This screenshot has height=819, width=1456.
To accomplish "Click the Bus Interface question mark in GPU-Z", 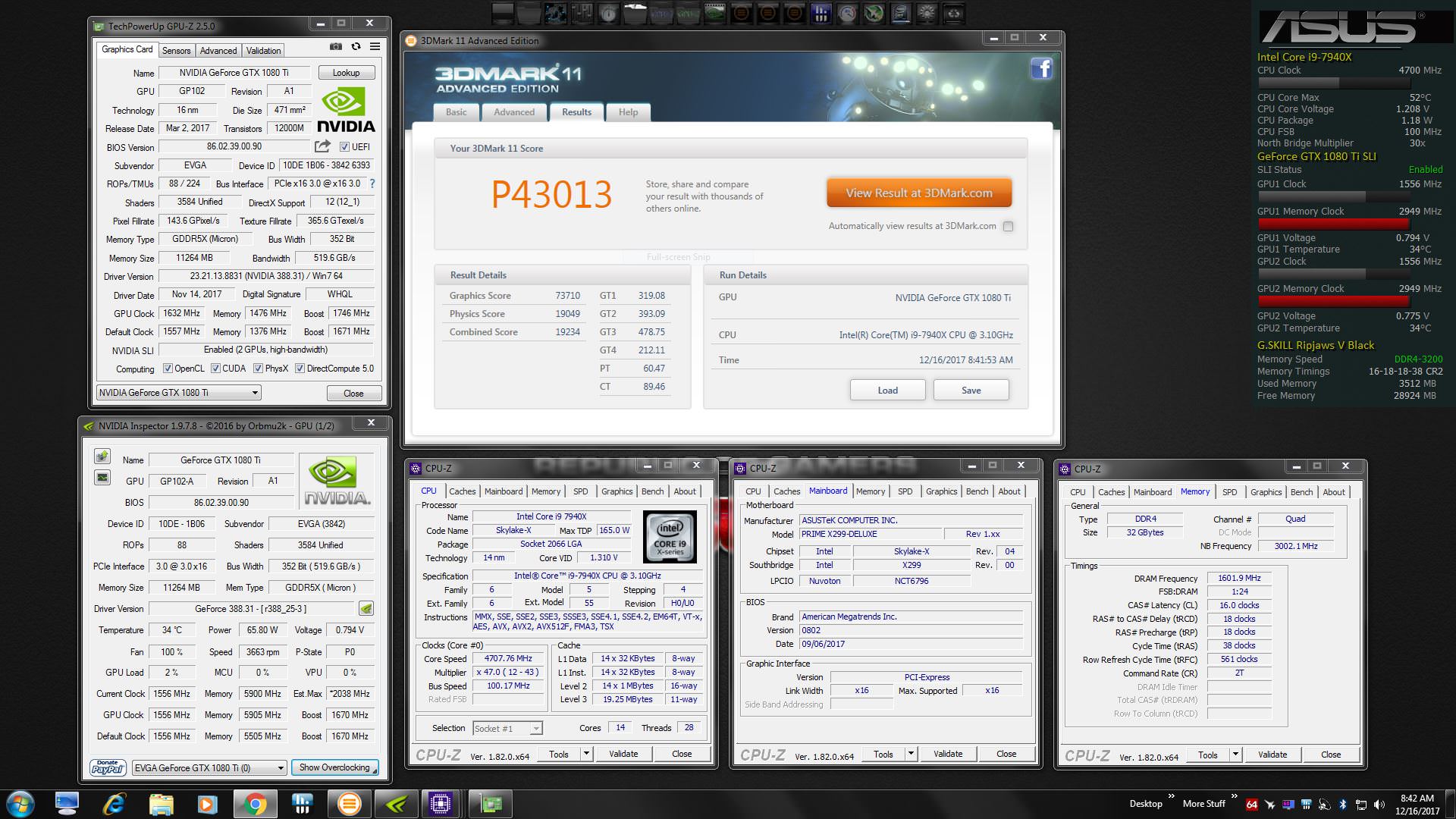I will click(372, 184).
